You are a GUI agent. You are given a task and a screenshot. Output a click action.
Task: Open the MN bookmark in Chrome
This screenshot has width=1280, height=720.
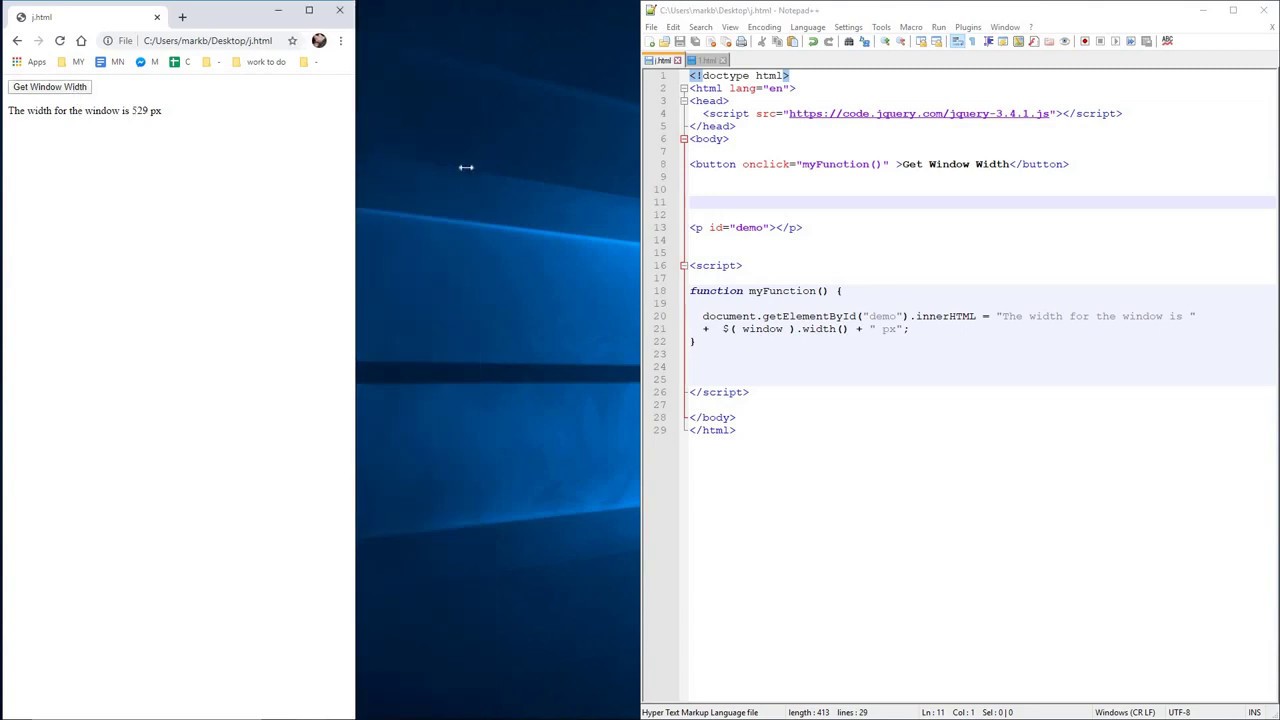[x=110, y=62]
